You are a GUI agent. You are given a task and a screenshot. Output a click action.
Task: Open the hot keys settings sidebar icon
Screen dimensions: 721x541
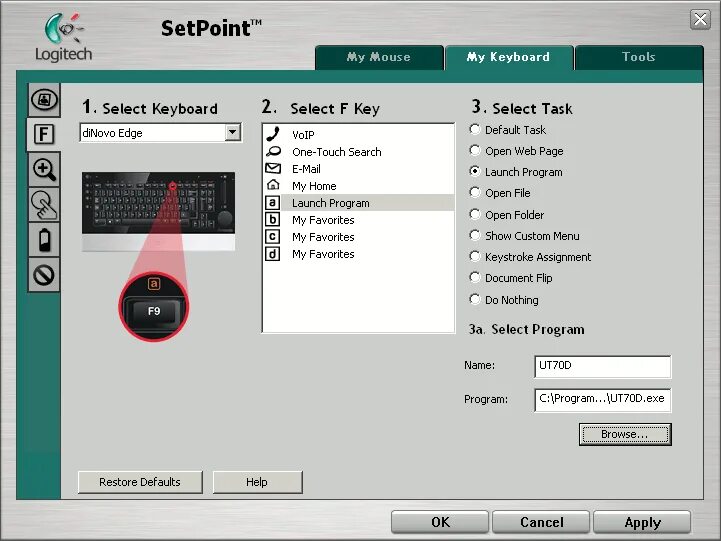coord(44,99)
